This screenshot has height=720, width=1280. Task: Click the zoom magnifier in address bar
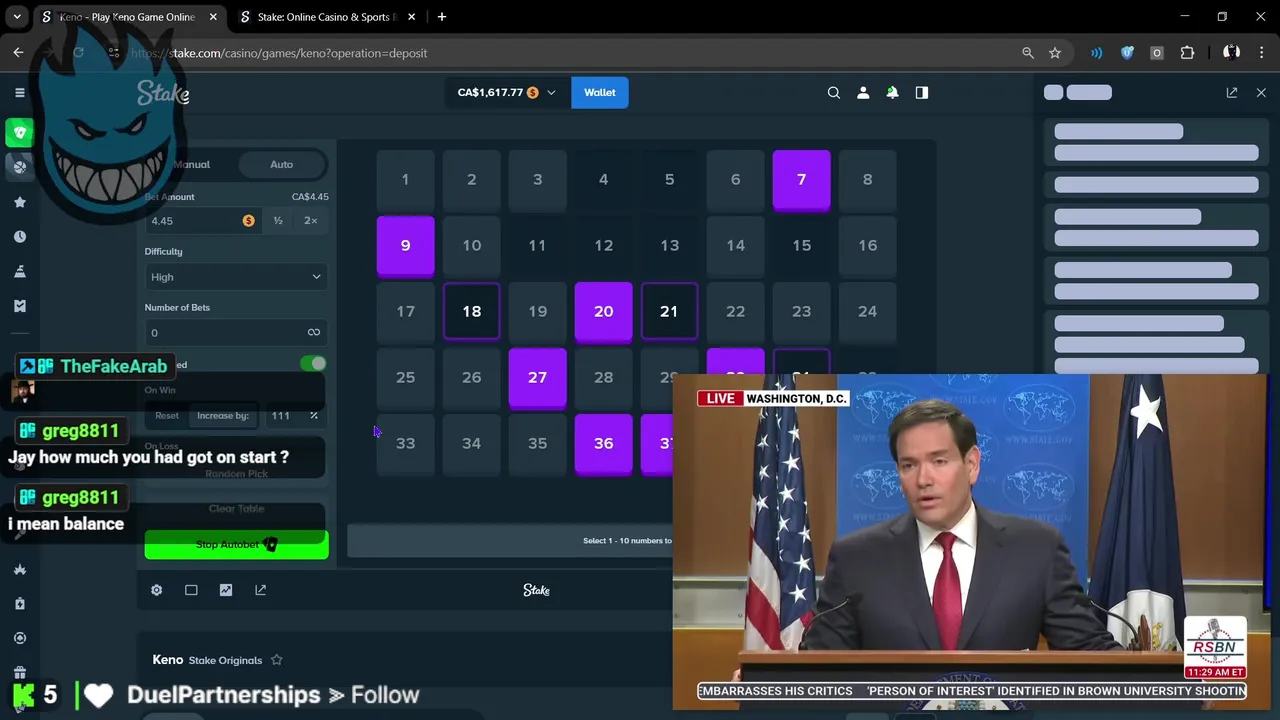1027,53
